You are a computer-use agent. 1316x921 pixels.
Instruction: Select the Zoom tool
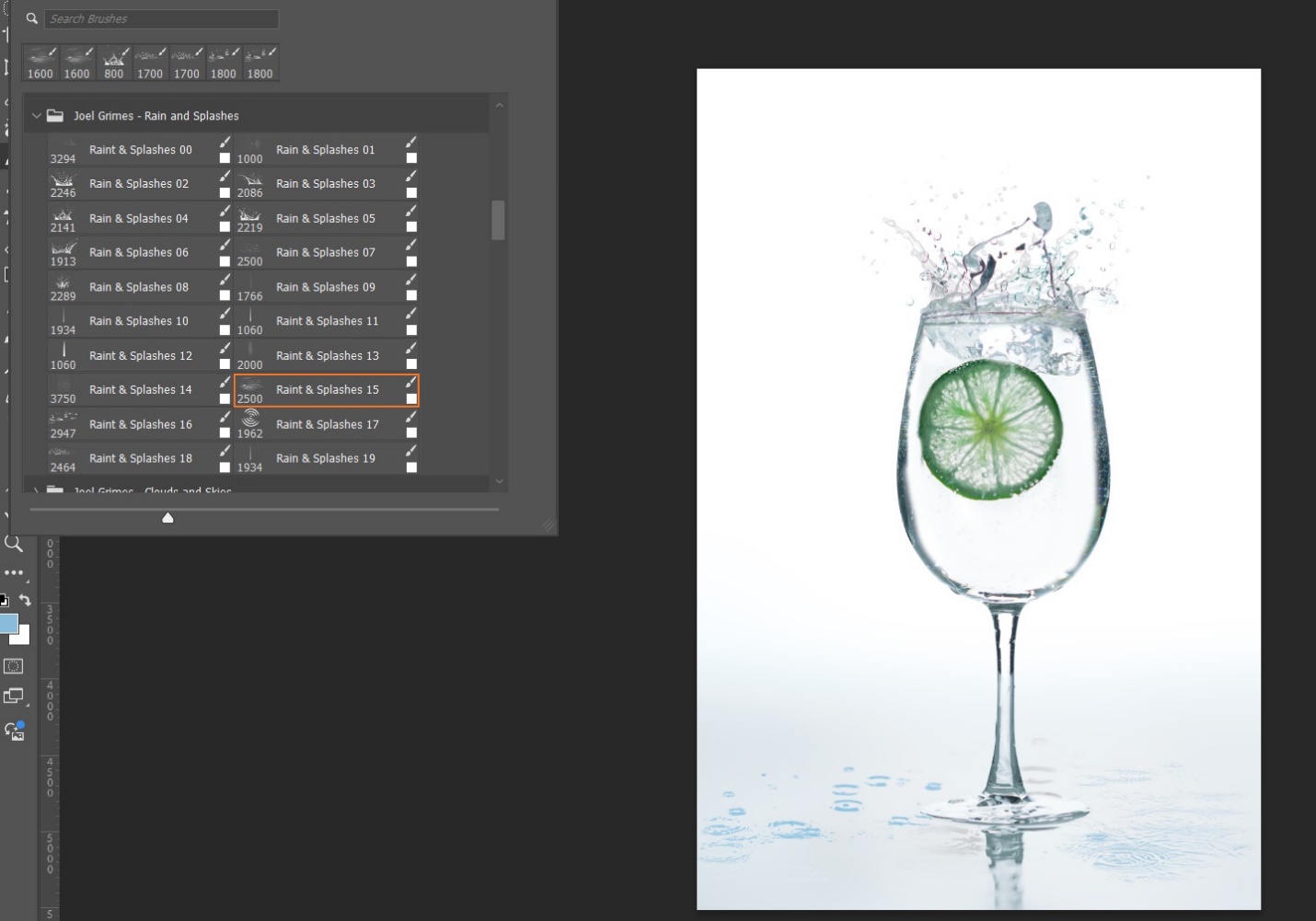[x=14, y=544]
